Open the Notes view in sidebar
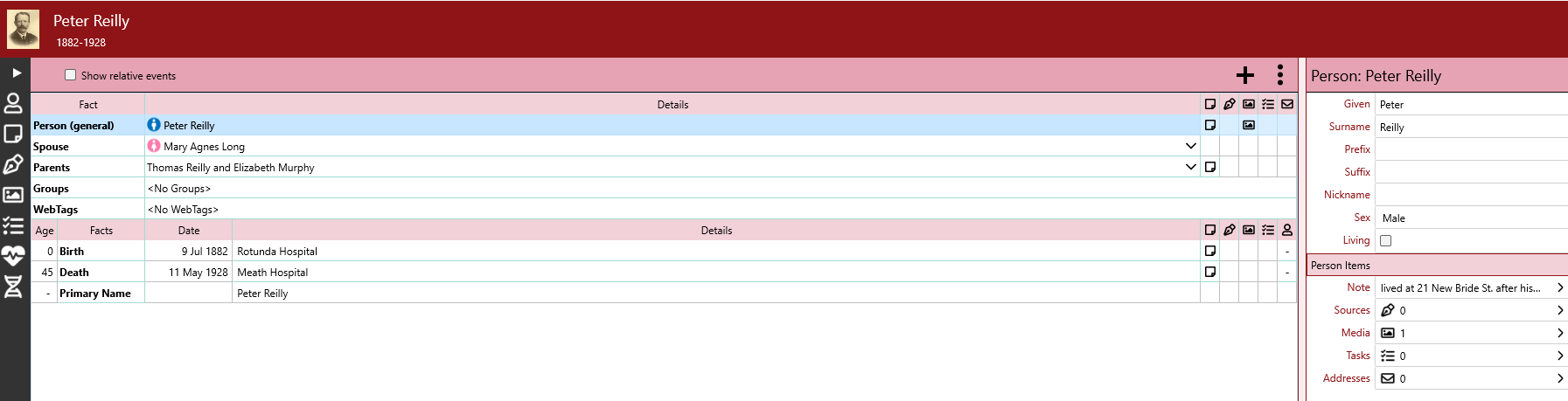The height and width of the screenshot is (401, 1568). click(13, 134)
